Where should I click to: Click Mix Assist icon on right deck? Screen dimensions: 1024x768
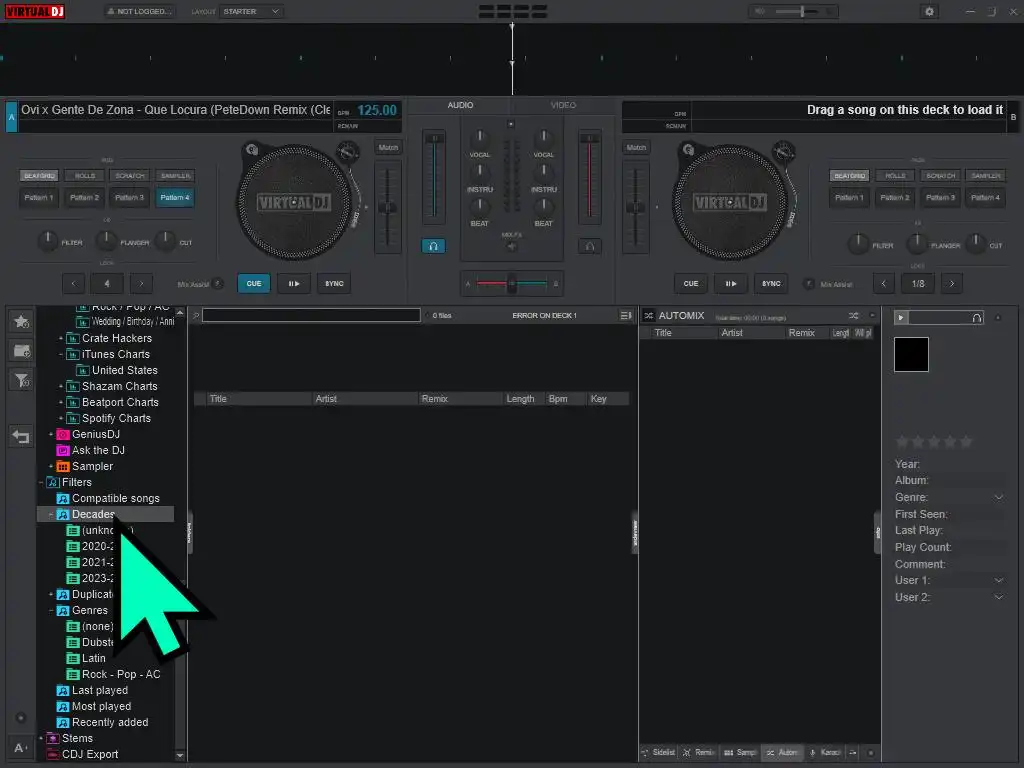808,283
